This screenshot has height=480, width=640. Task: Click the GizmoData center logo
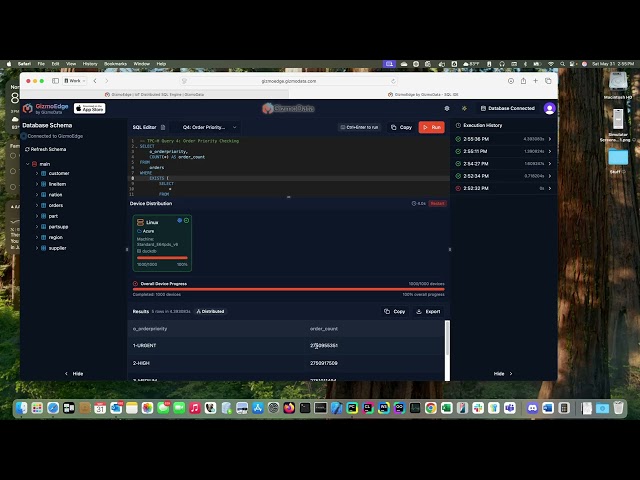288,108
